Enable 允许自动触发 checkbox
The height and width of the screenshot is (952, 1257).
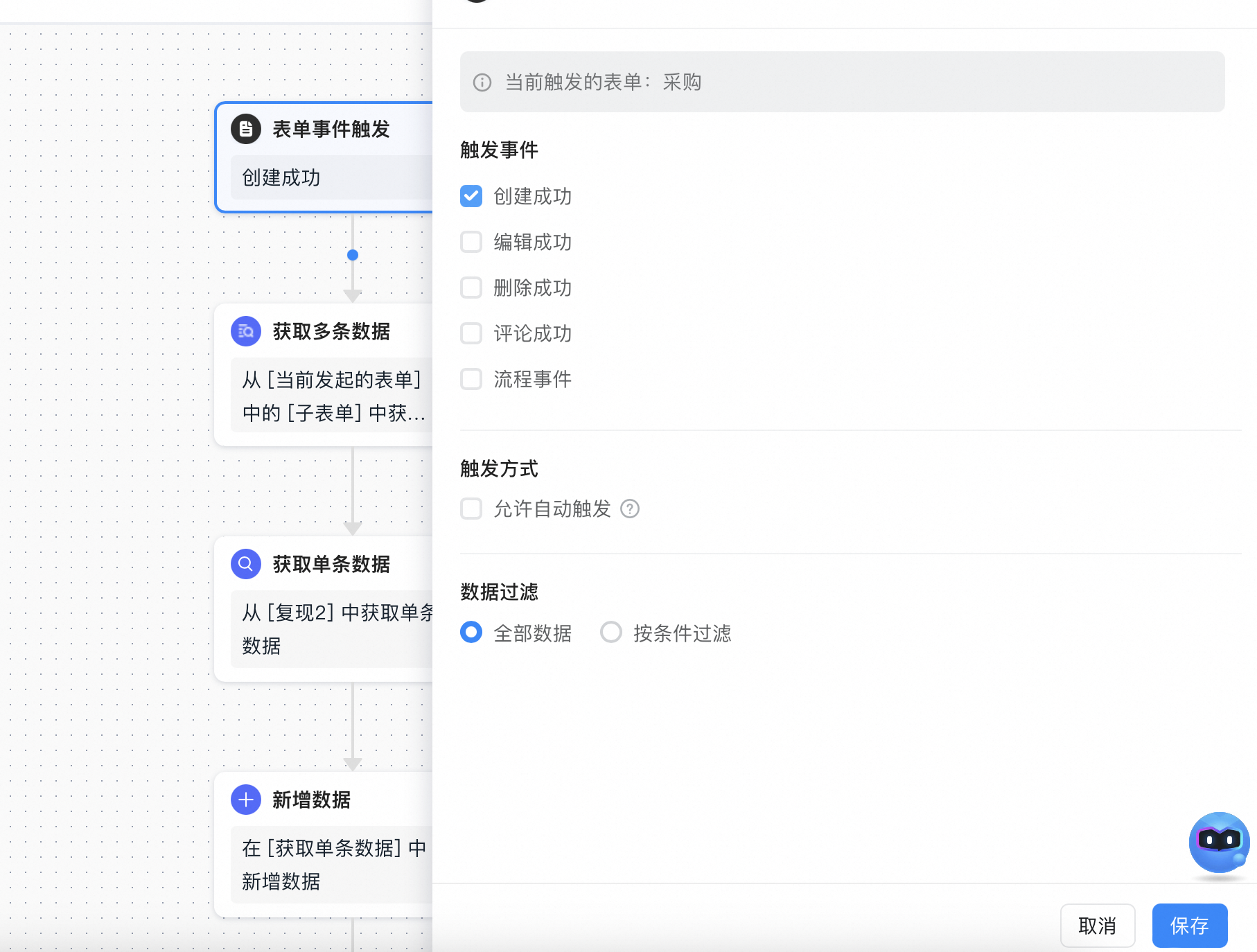click(471, 509)
